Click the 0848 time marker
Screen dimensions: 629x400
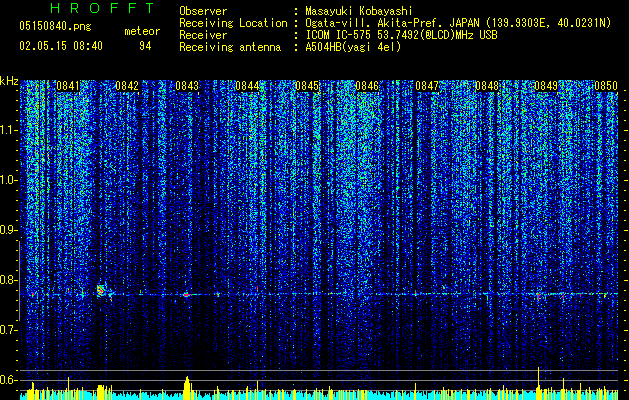[487, 86]
